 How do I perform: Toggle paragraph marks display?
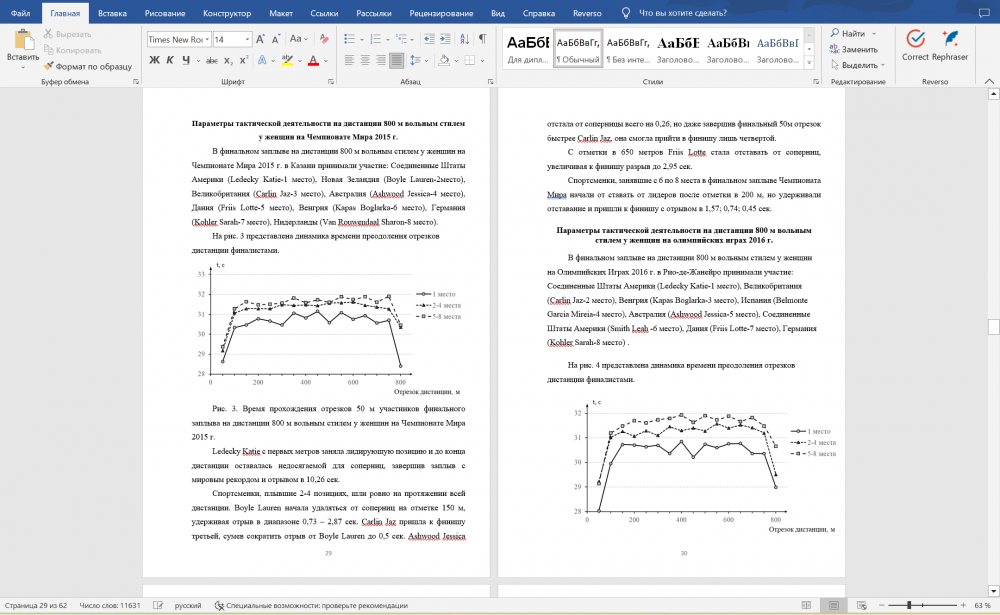481,39
